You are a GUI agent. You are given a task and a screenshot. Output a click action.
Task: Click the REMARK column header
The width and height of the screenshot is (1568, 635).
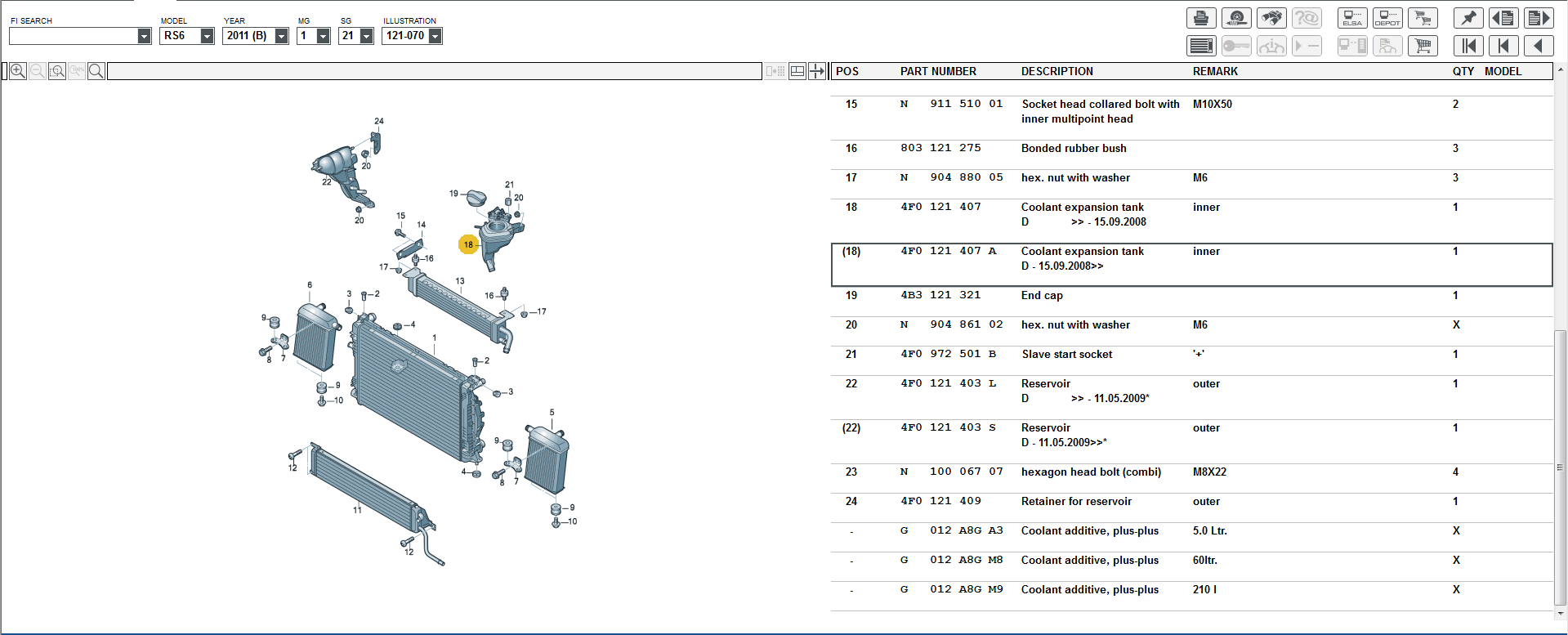coord(1215,71)
